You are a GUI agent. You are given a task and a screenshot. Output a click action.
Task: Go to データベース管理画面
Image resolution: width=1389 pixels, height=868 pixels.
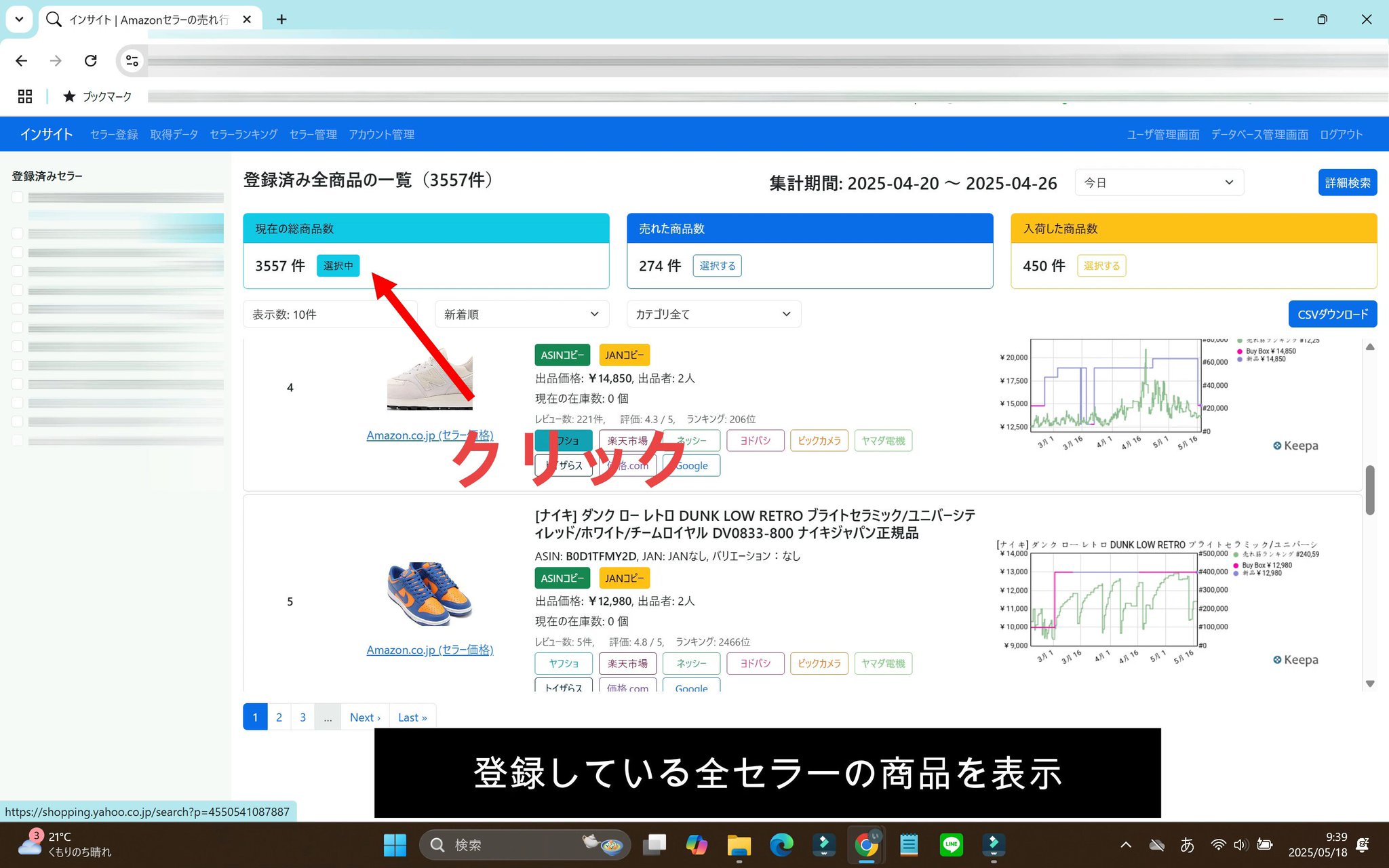tap(1259, 134)
